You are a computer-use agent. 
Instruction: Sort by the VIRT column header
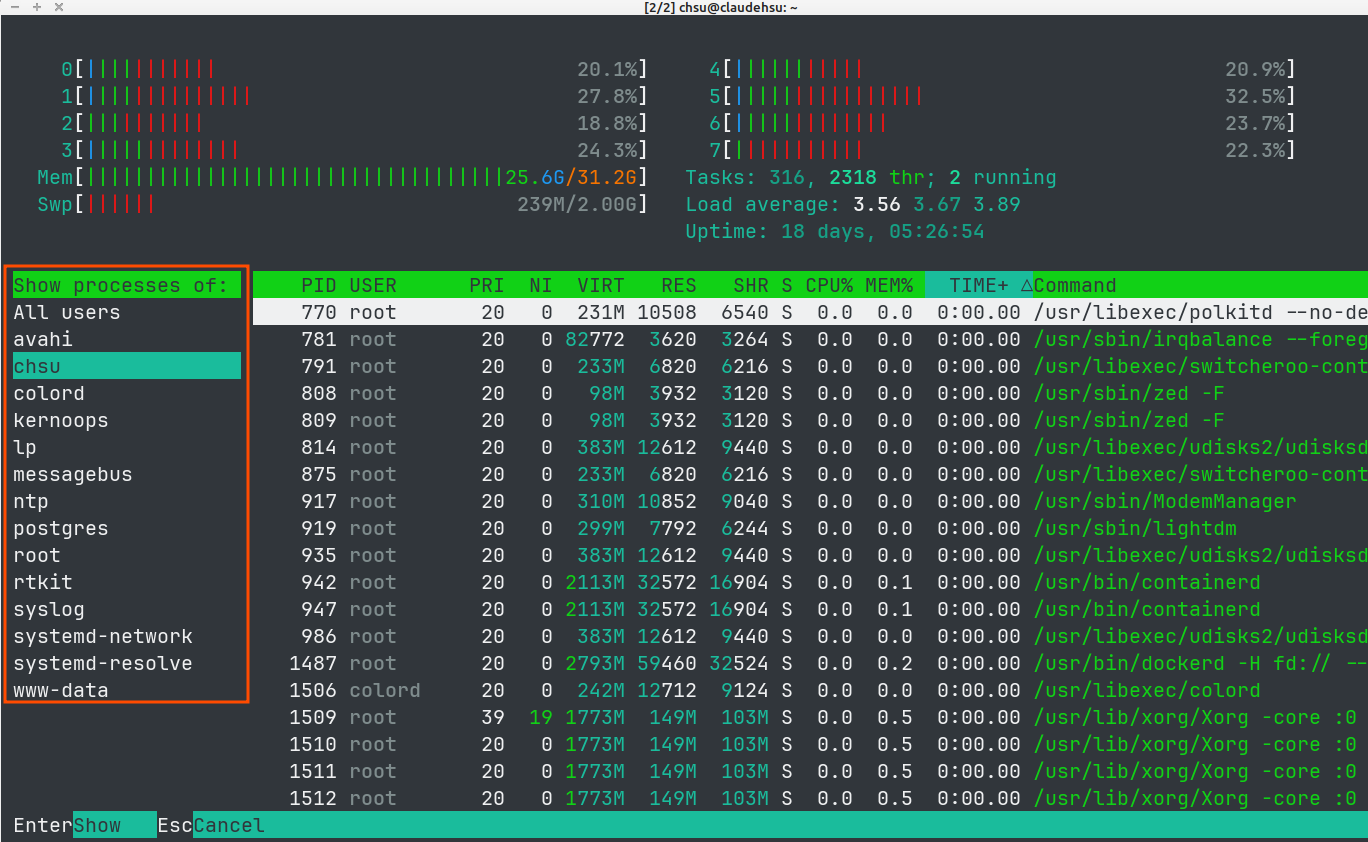[601, 285]
